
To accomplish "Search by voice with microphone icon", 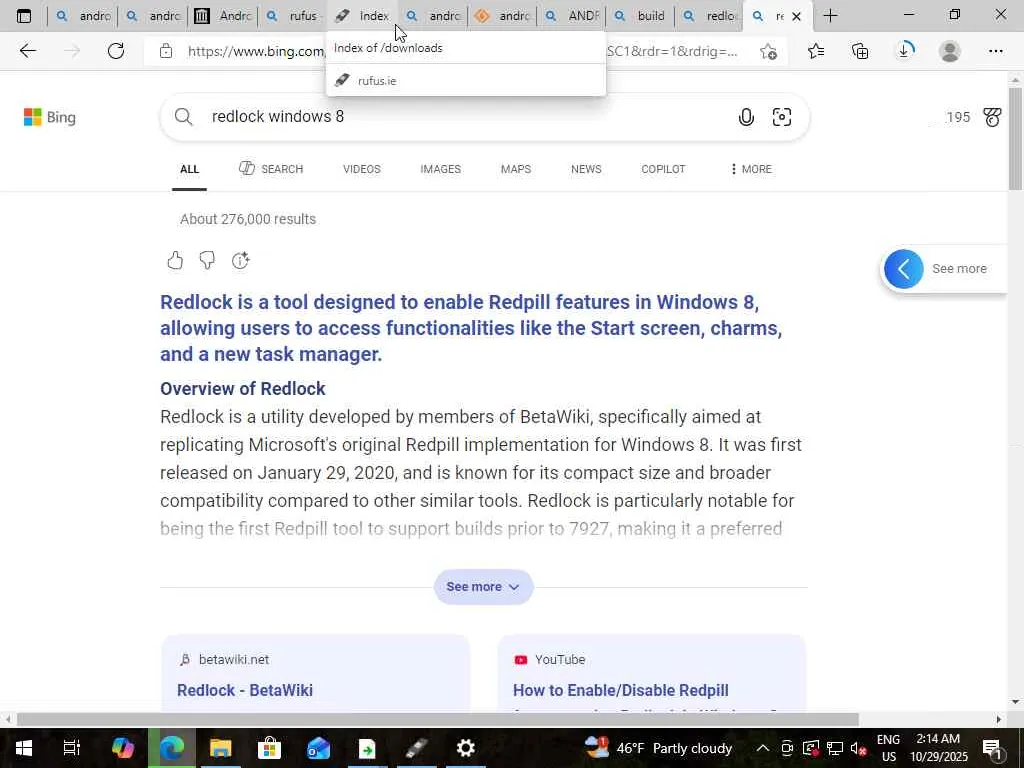I will point(746,117).
